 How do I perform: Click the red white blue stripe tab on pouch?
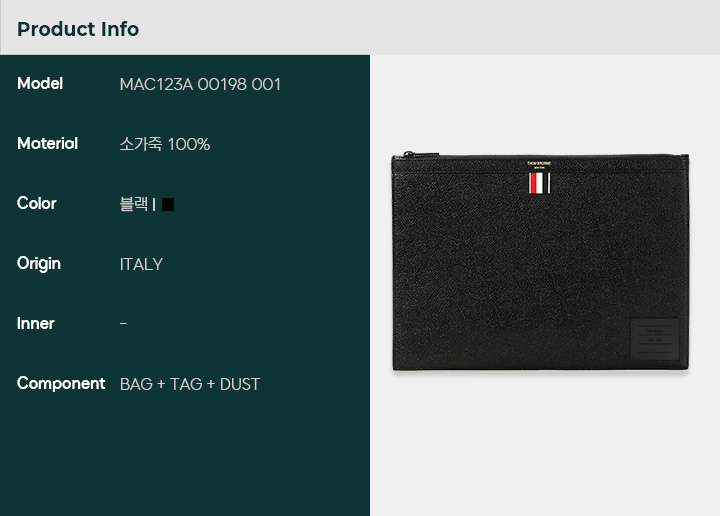540,183
